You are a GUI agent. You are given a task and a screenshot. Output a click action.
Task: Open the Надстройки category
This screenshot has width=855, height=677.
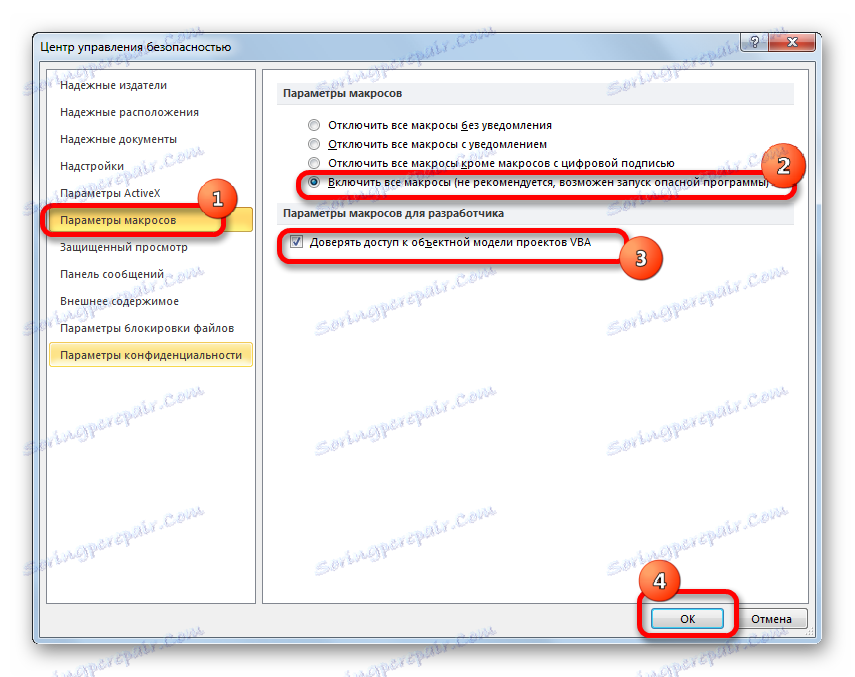pos(150,166)
